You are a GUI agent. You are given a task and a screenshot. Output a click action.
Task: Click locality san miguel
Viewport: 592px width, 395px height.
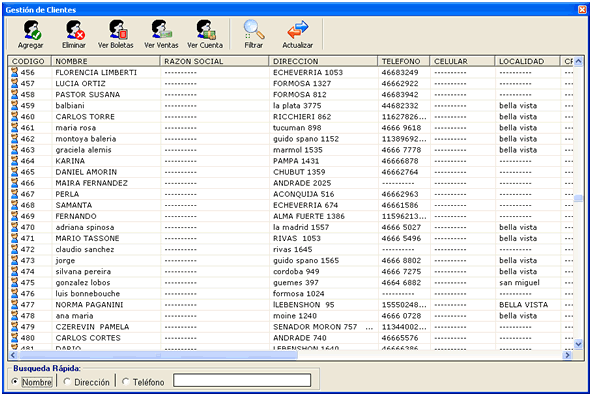[520, 282]
